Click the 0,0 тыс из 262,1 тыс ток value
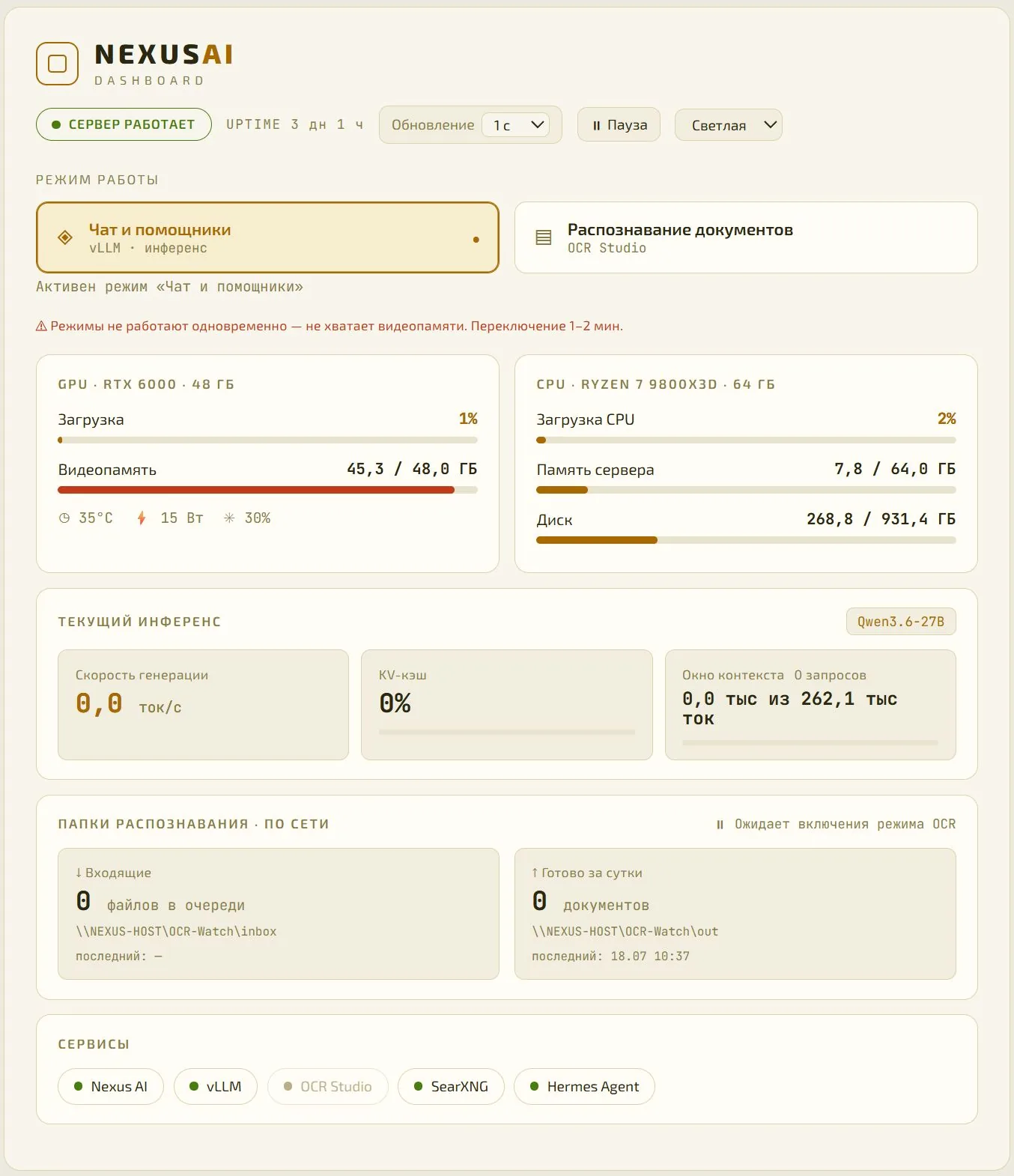The width and height of the screenshot is (1014, 1176). [789, 709]
